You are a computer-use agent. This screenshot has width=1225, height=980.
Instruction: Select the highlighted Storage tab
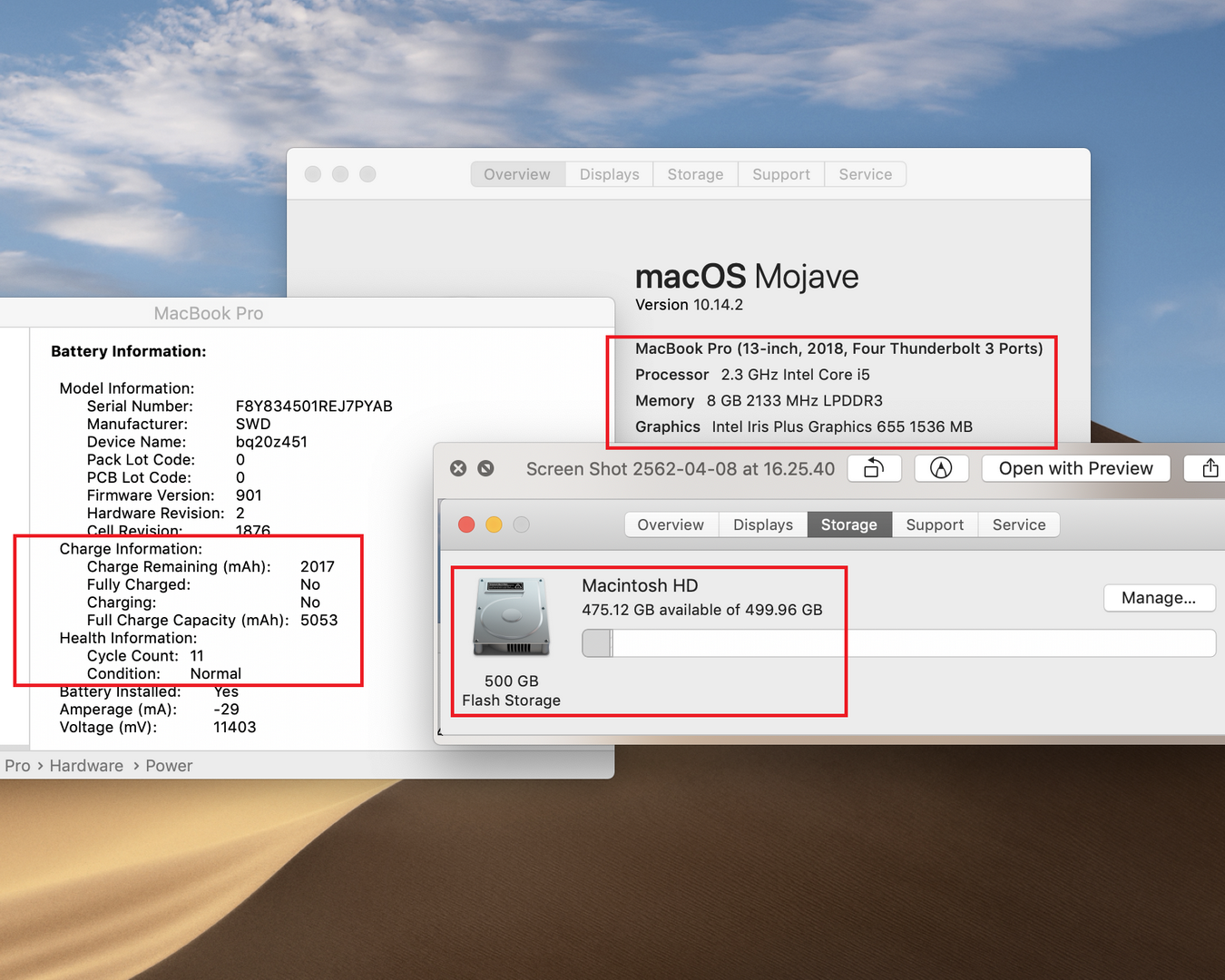click(x=849, y=524)
